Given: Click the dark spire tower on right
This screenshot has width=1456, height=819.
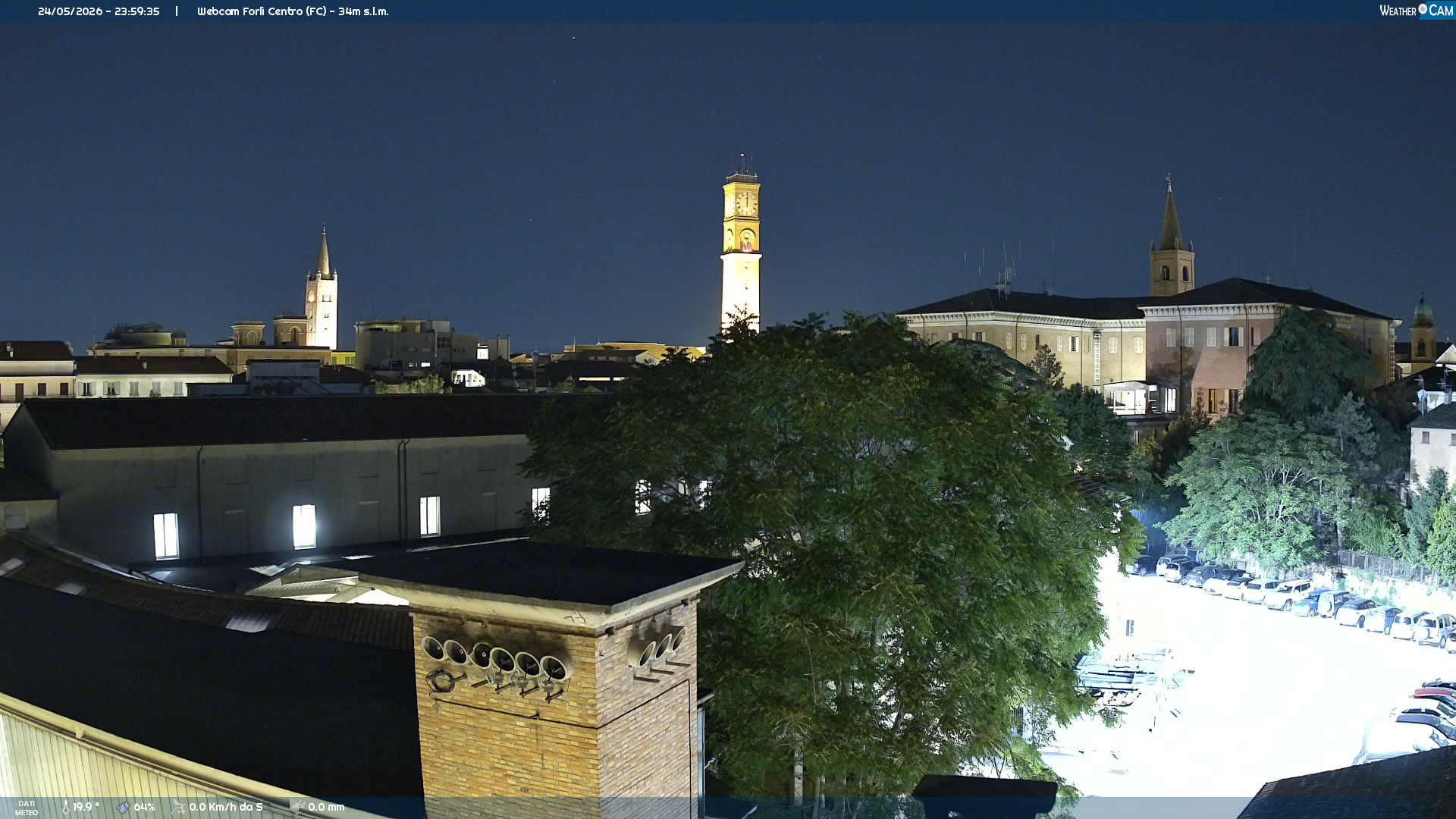Looking at the screenshot, I should point(1172,239).
